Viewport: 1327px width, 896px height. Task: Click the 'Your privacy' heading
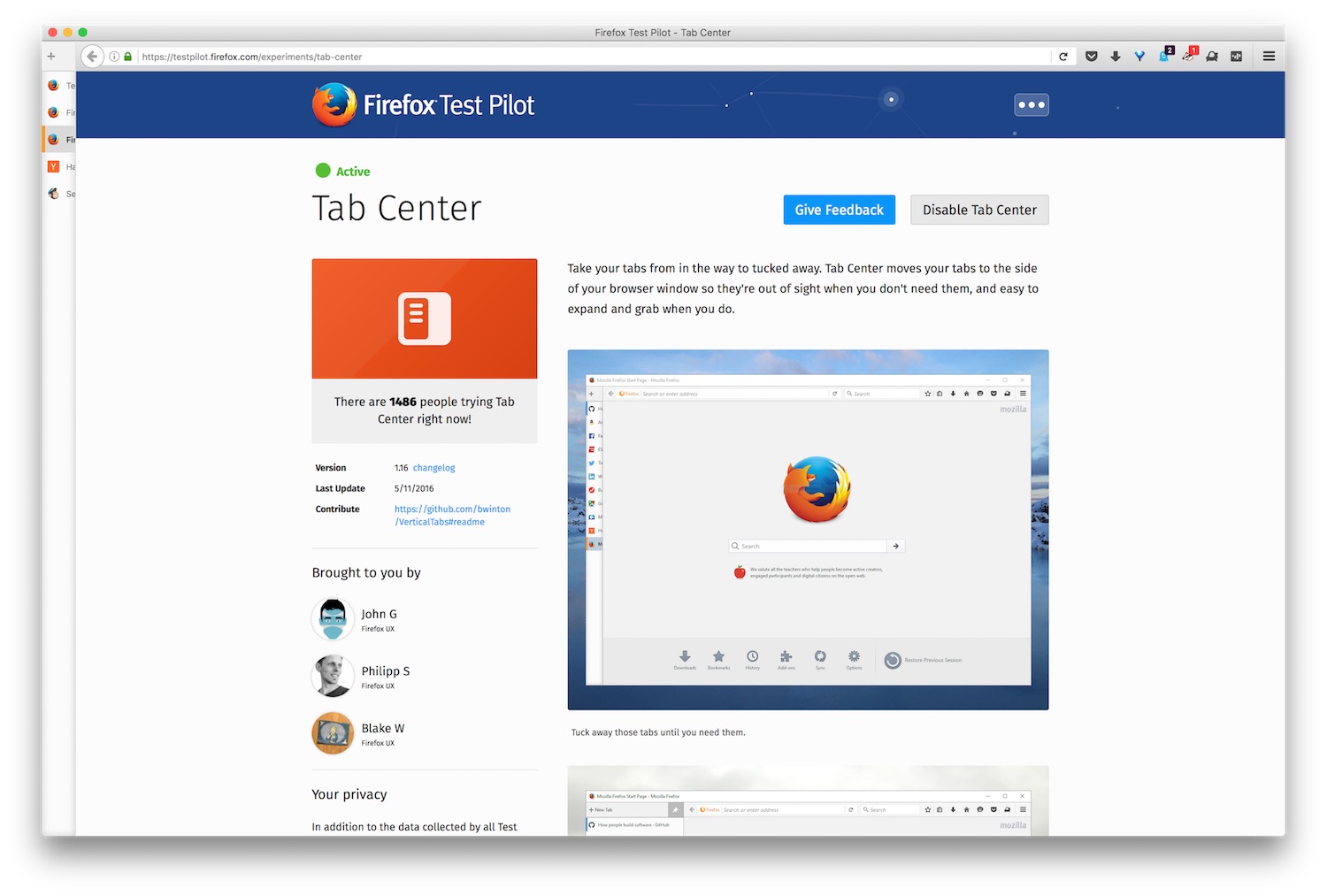pyautogui.click(x=349, y=794)
